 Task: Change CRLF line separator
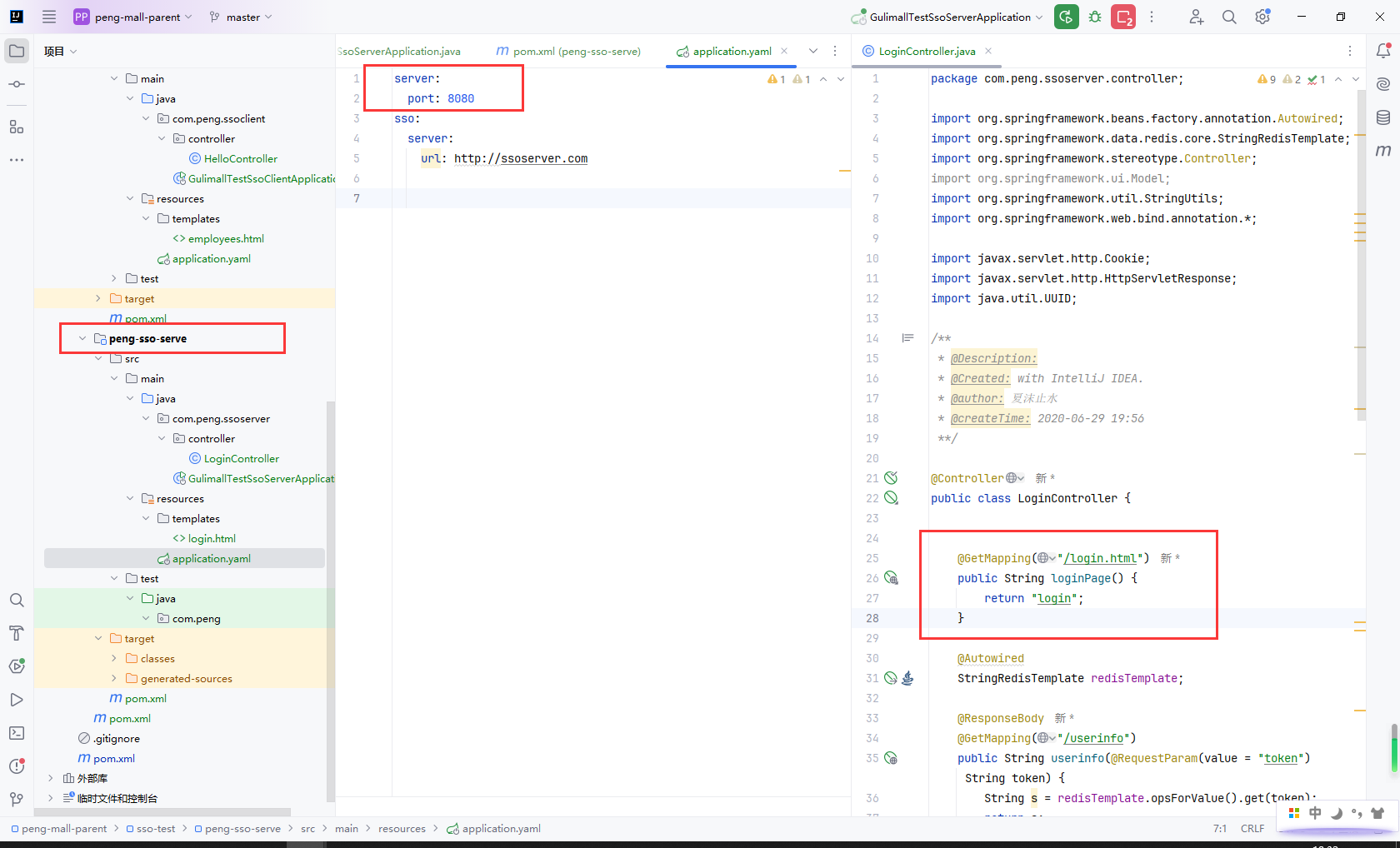click(x=1252, y=829)
